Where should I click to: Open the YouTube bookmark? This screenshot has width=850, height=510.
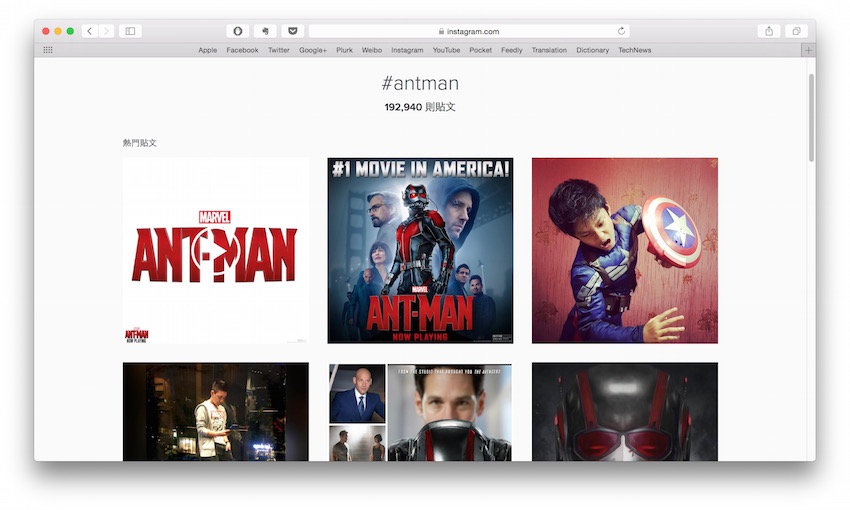point(446,50)
